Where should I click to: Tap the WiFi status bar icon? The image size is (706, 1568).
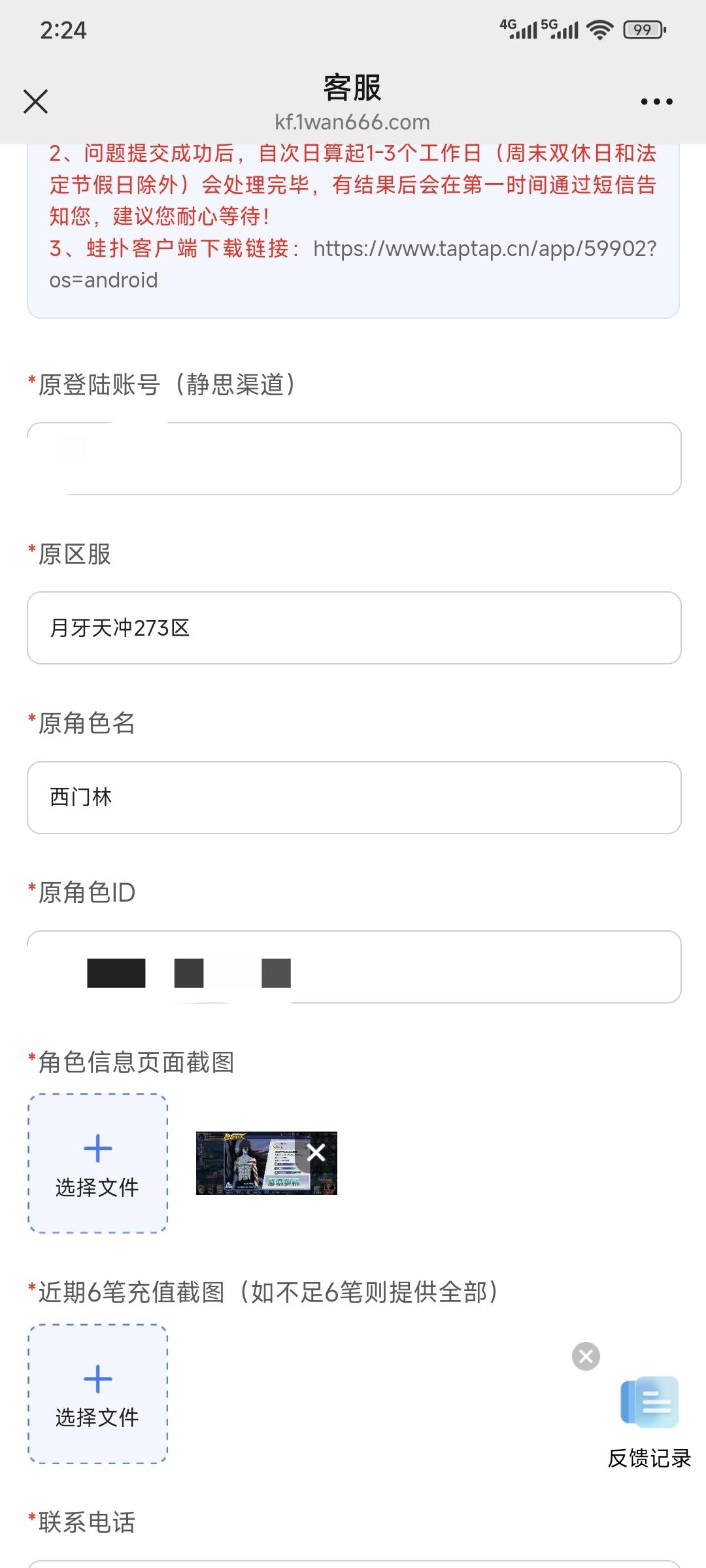pos(599,29)
